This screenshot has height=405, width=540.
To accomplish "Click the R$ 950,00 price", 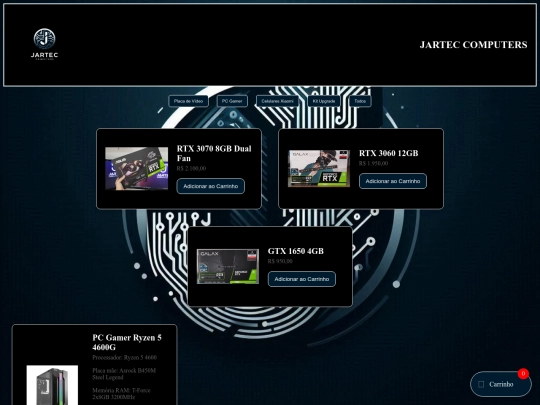I will 280,261.
